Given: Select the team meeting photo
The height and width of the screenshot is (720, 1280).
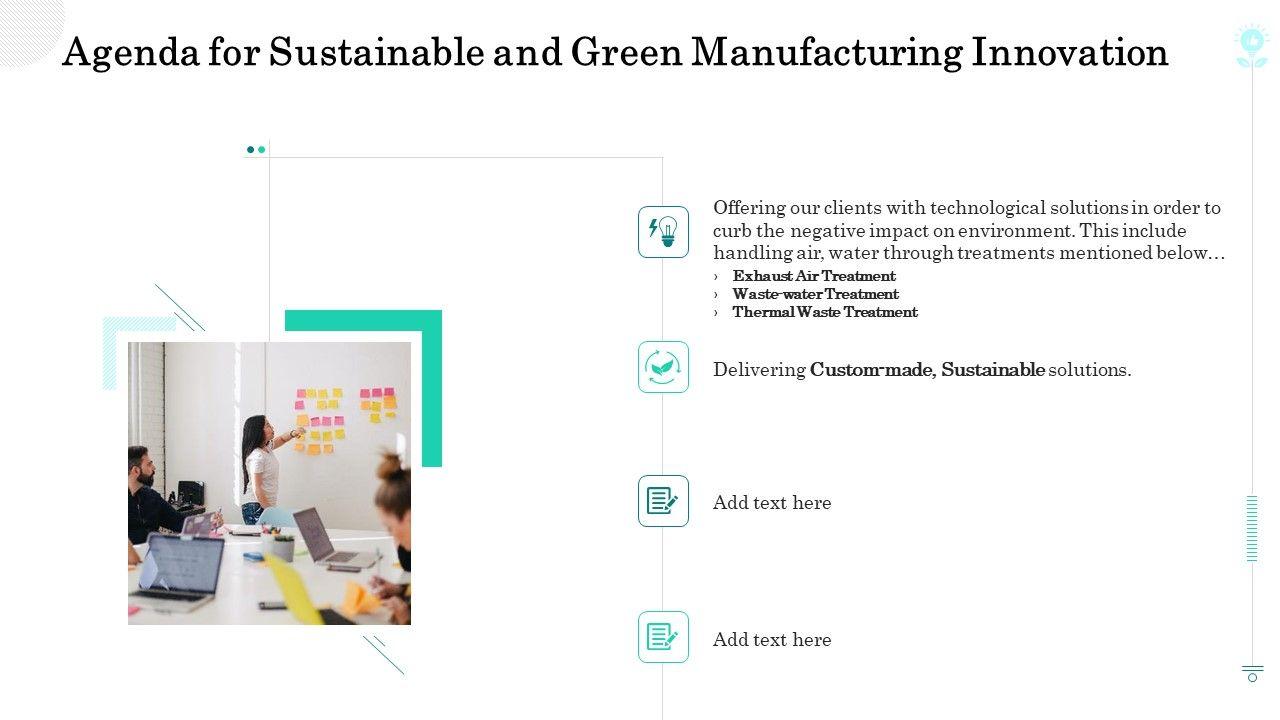Looking at the screenshot, I should tap(269, 483).
